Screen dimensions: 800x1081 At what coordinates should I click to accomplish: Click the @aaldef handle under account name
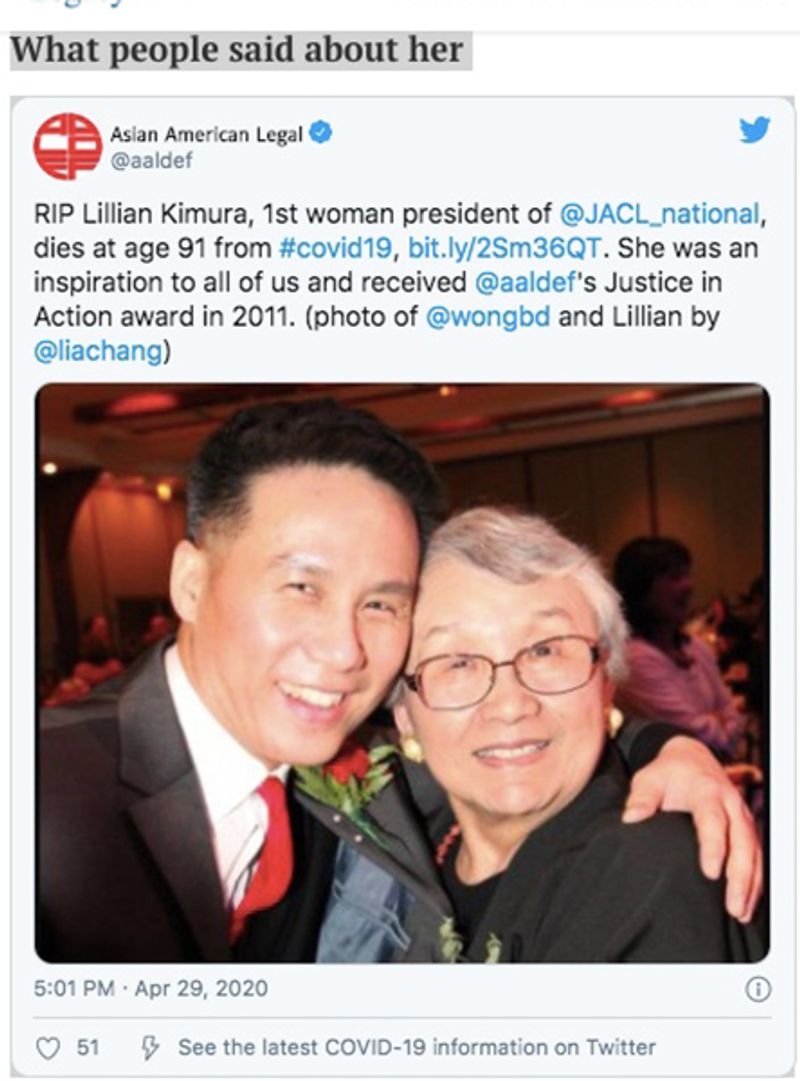tap(151, 161)
